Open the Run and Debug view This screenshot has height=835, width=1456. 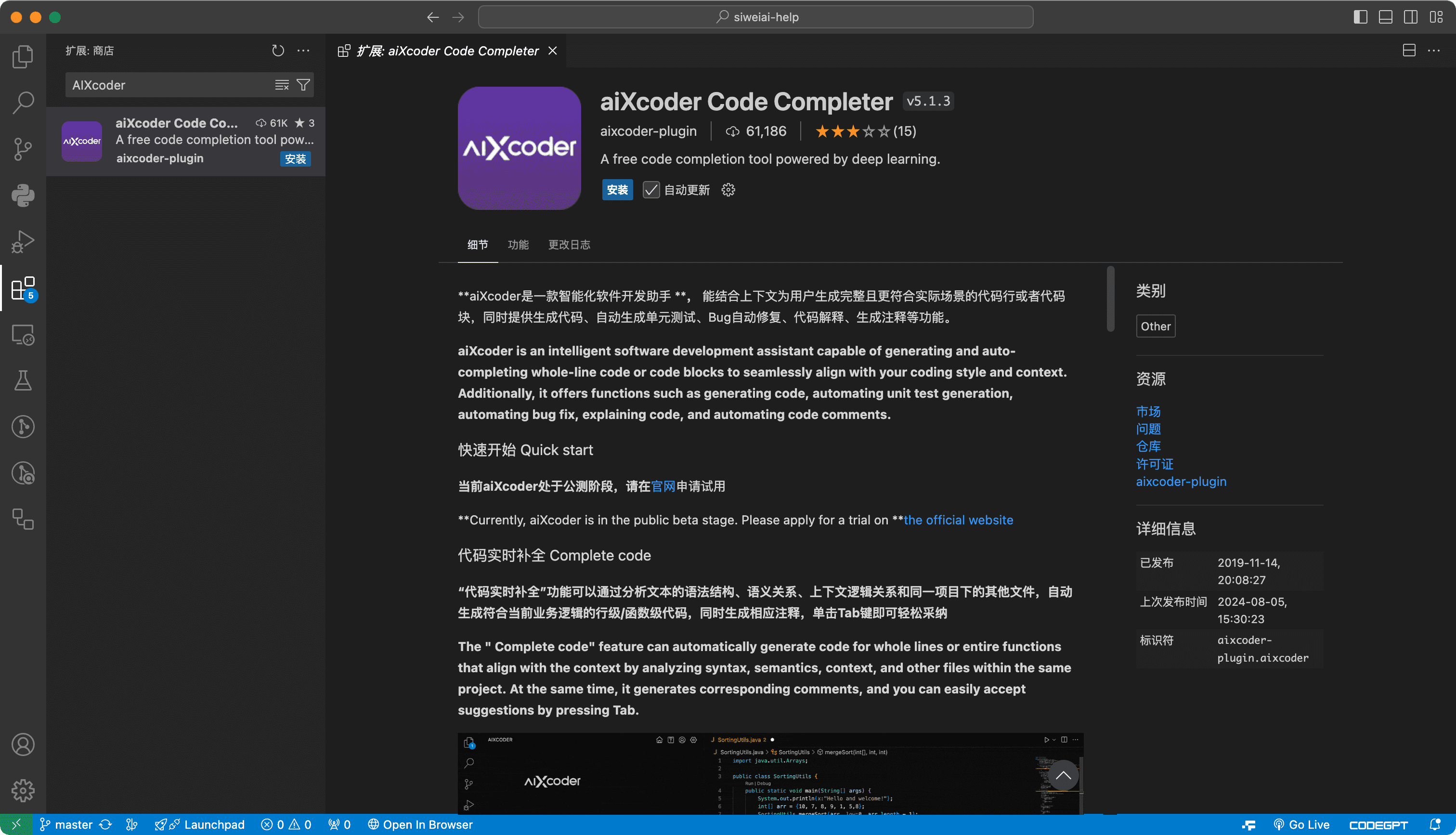tap(23, 241)
